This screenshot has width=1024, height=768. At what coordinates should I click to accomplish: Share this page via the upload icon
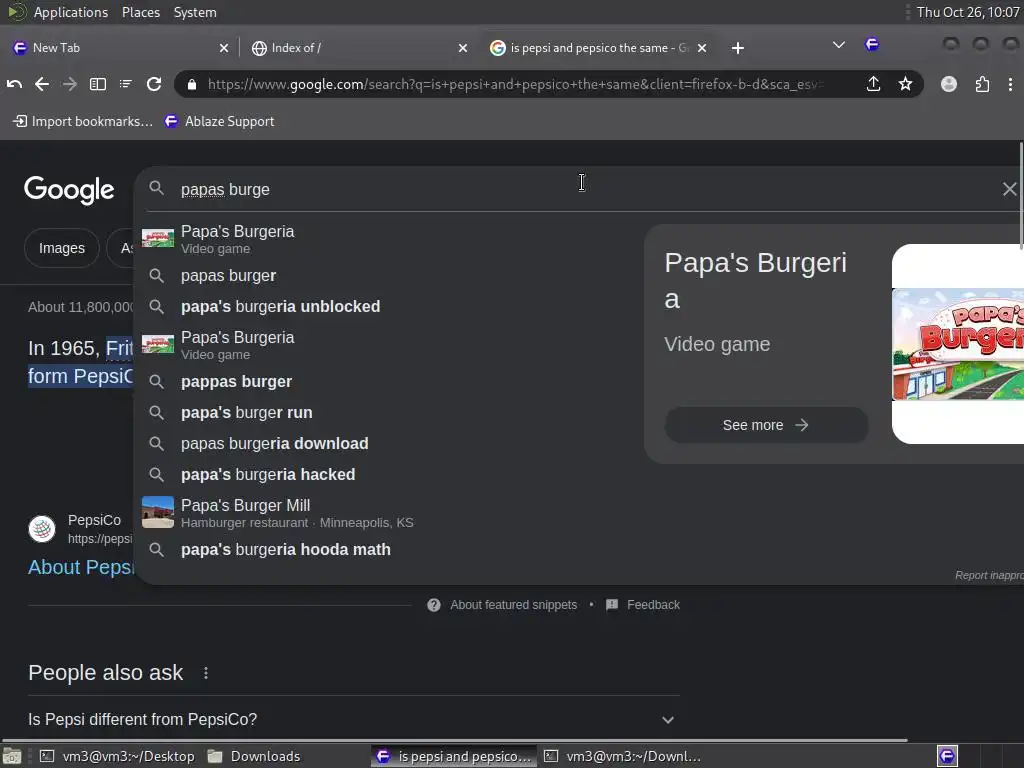[x=873, y=84]
